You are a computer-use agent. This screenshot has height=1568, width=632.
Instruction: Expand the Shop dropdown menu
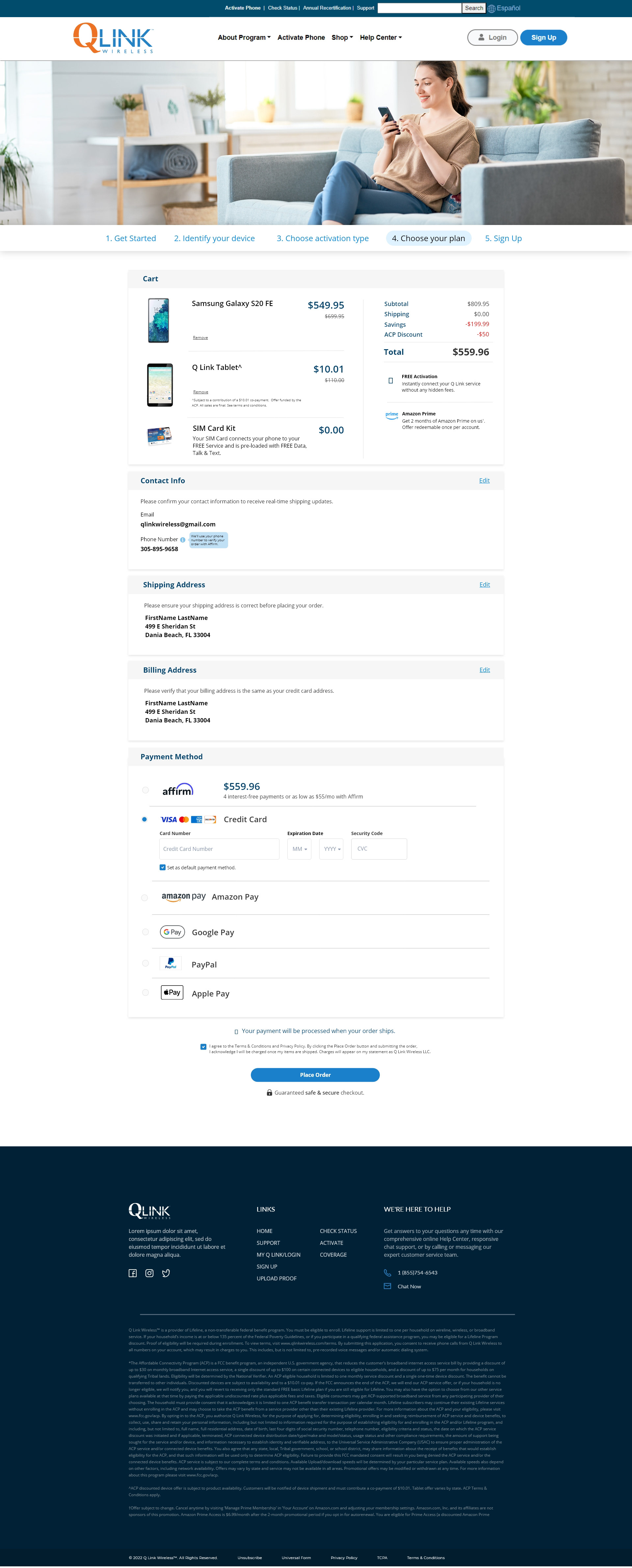(342, 38)
